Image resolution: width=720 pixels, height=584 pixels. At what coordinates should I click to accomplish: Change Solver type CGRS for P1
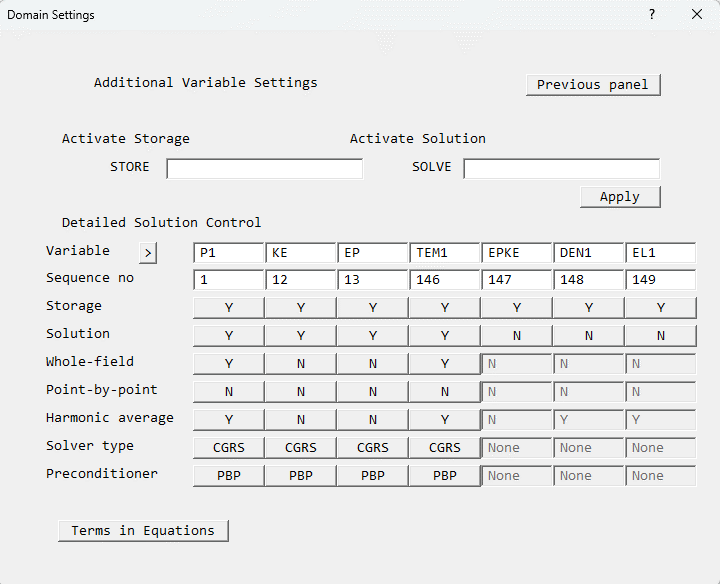click(229, 448)
